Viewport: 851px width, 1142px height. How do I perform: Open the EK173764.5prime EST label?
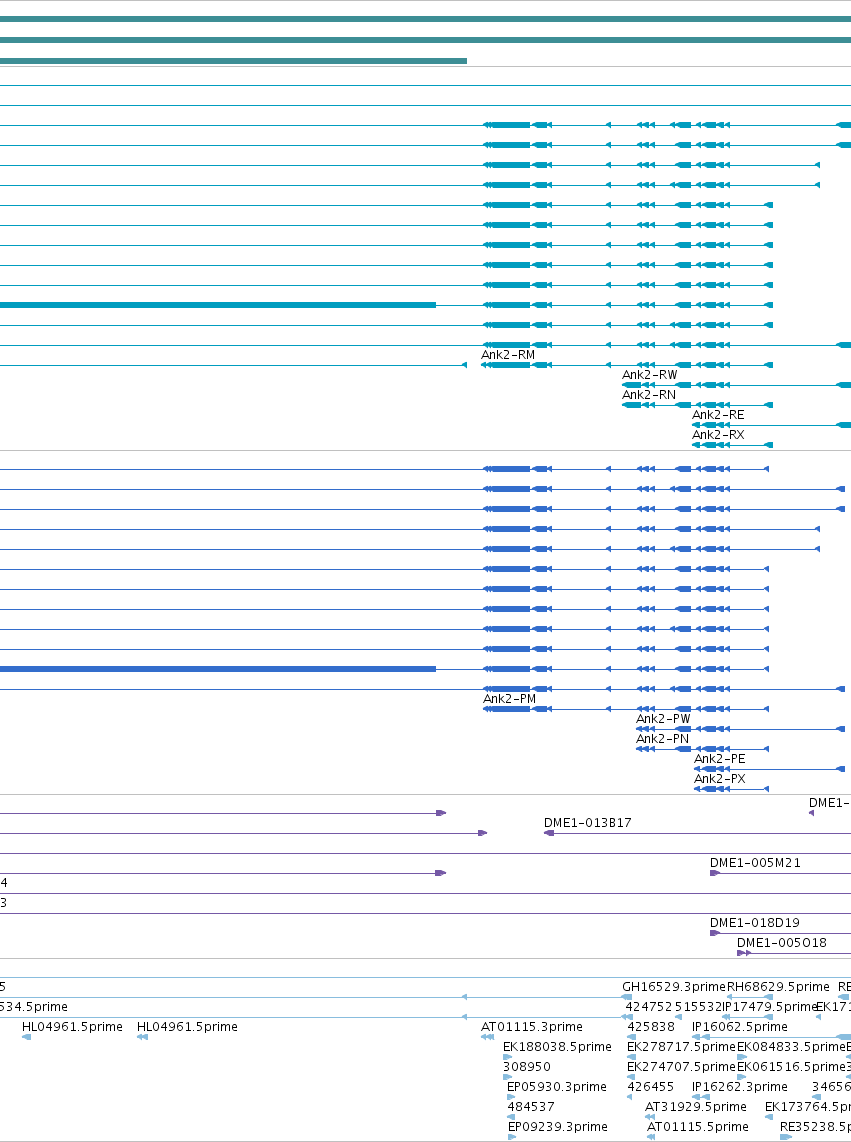click(x=808, y=1107)
